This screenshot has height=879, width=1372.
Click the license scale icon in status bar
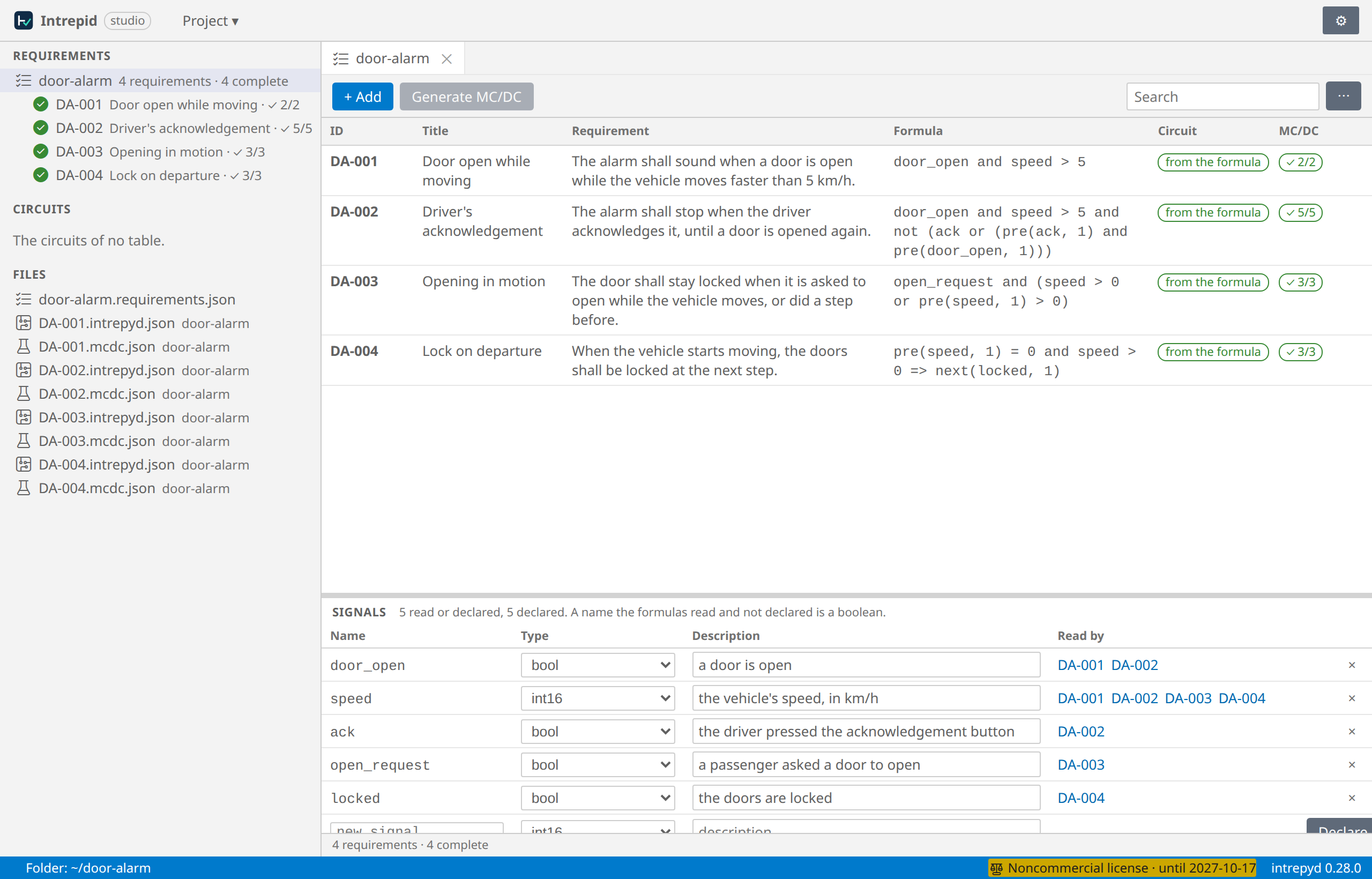coord(996,868)
